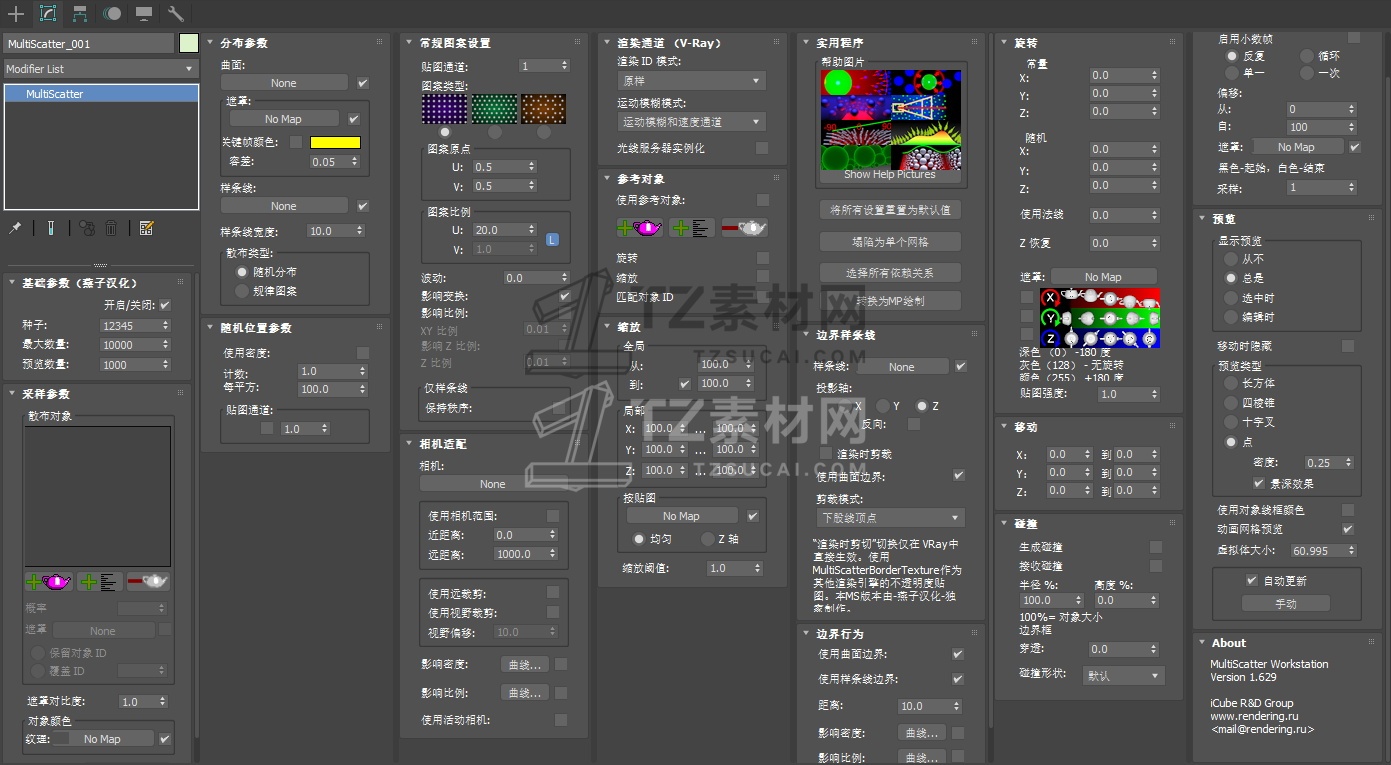The width and height of the screenshot is (1391, 765).
Task: Click the 影响密度 曲线 button in 相机适配
Action: point(525,664)
